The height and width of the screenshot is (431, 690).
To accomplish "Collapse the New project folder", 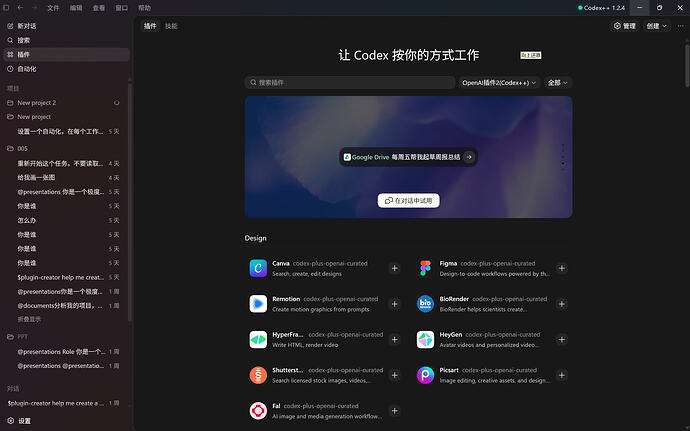I will pyautogui.click(x=10, y=117).
